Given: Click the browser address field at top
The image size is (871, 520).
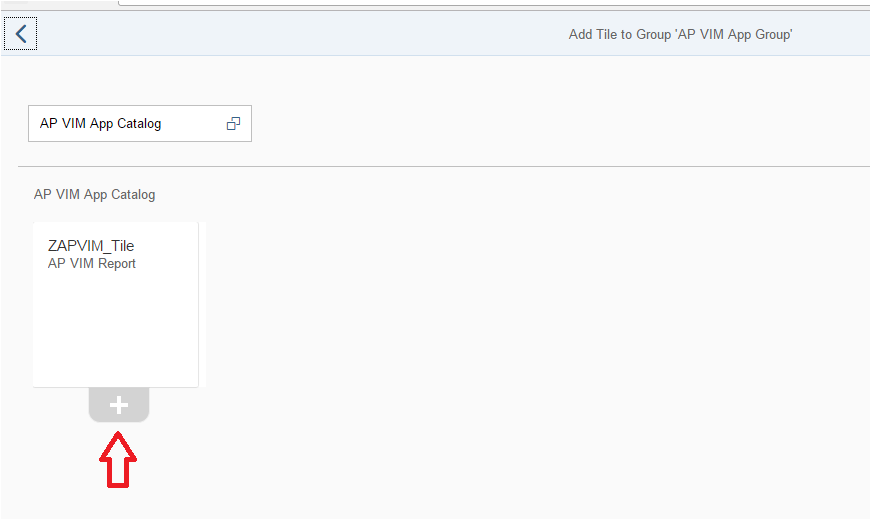Looking at the screenshot, I should click(494, 3).
